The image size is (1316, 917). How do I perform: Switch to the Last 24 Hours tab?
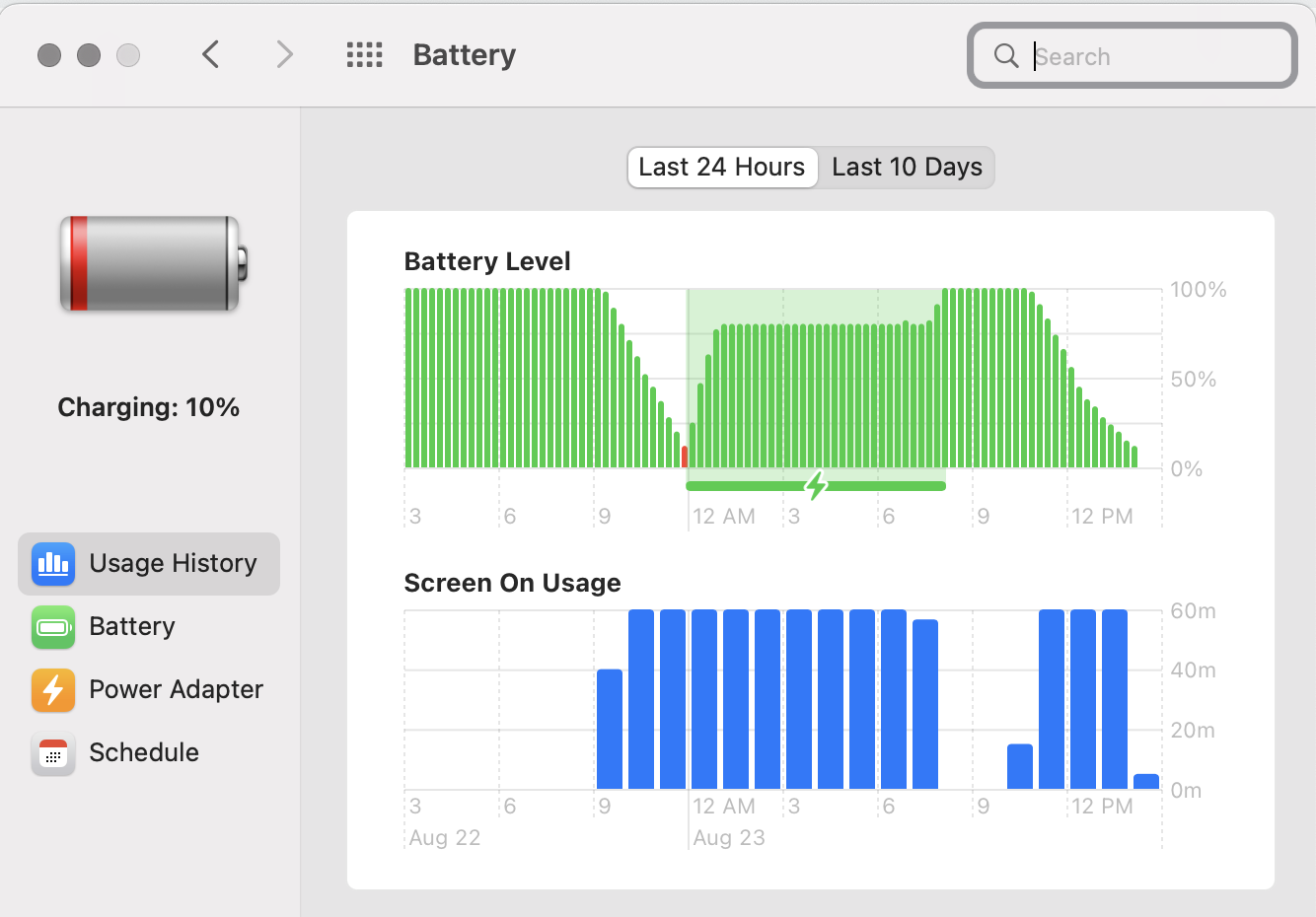coord(722,168)
